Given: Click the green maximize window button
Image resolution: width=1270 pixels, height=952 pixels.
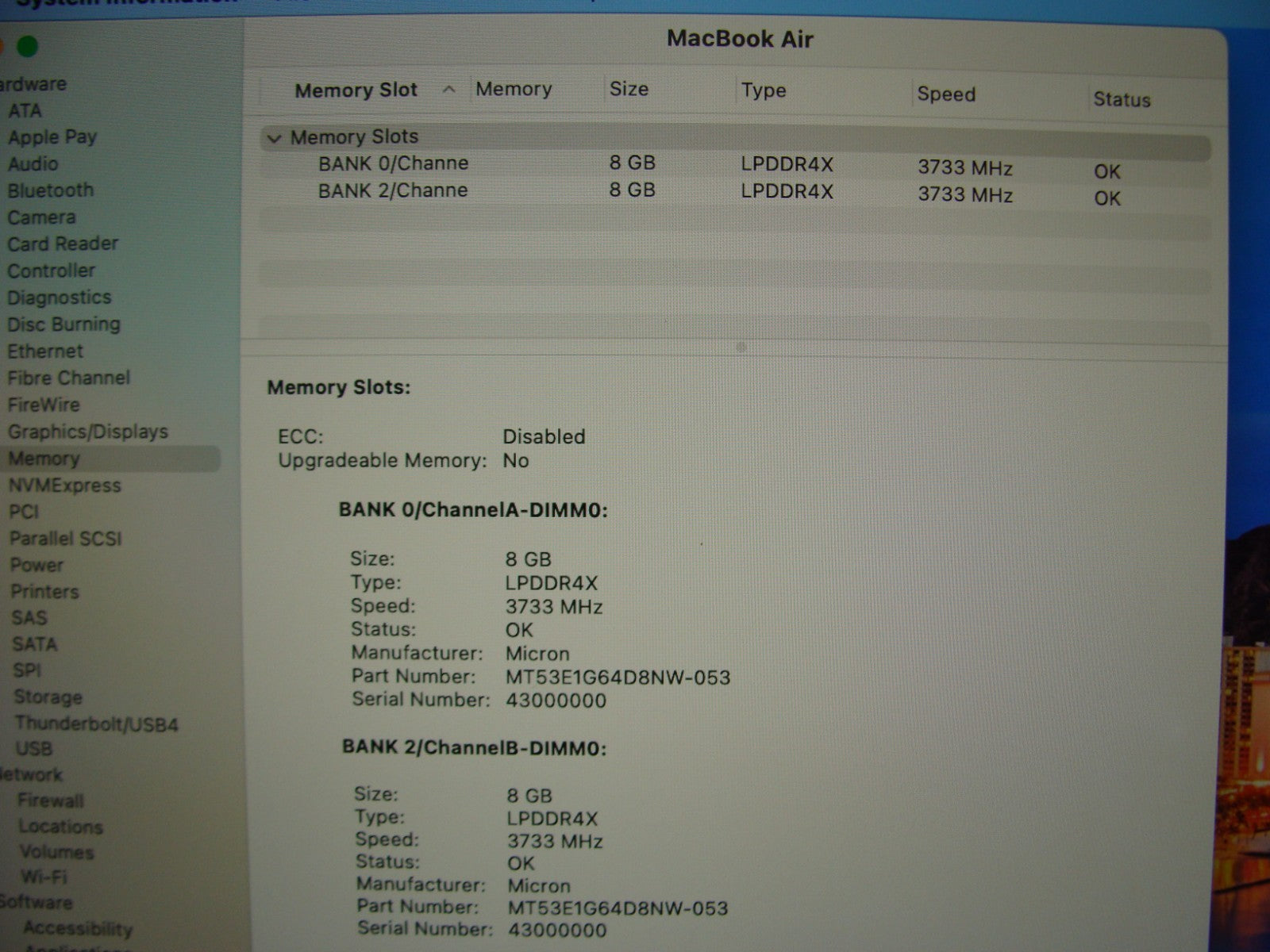Looking at the screenshot, I should click(x=28, y=47).
